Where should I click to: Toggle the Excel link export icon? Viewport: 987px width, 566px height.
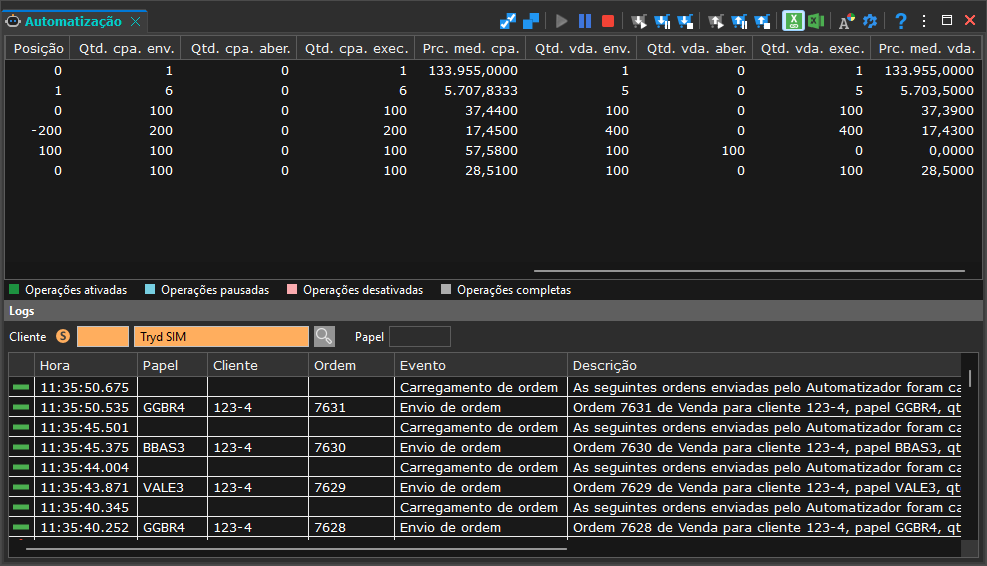tap(793, 21)
